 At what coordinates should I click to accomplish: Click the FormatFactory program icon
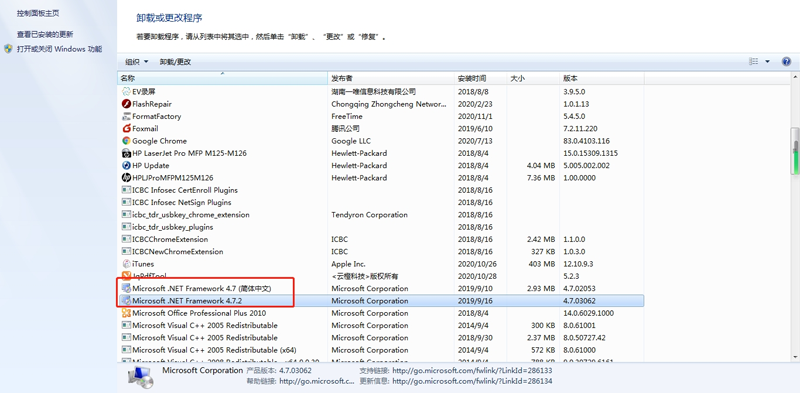127,116
